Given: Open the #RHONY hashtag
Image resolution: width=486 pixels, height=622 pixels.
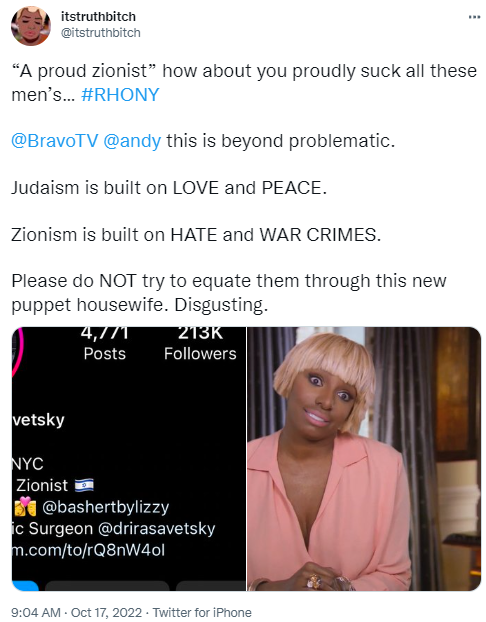Looking at the screenshot, I should tap(120, 95).
